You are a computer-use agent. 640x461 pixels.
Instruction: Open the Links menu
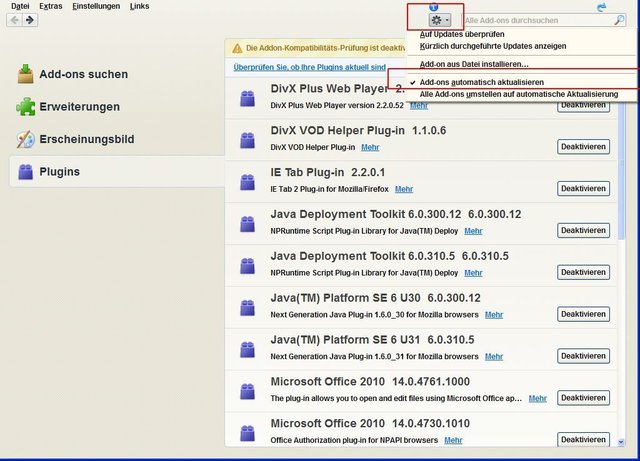click(x=139, y=6)
